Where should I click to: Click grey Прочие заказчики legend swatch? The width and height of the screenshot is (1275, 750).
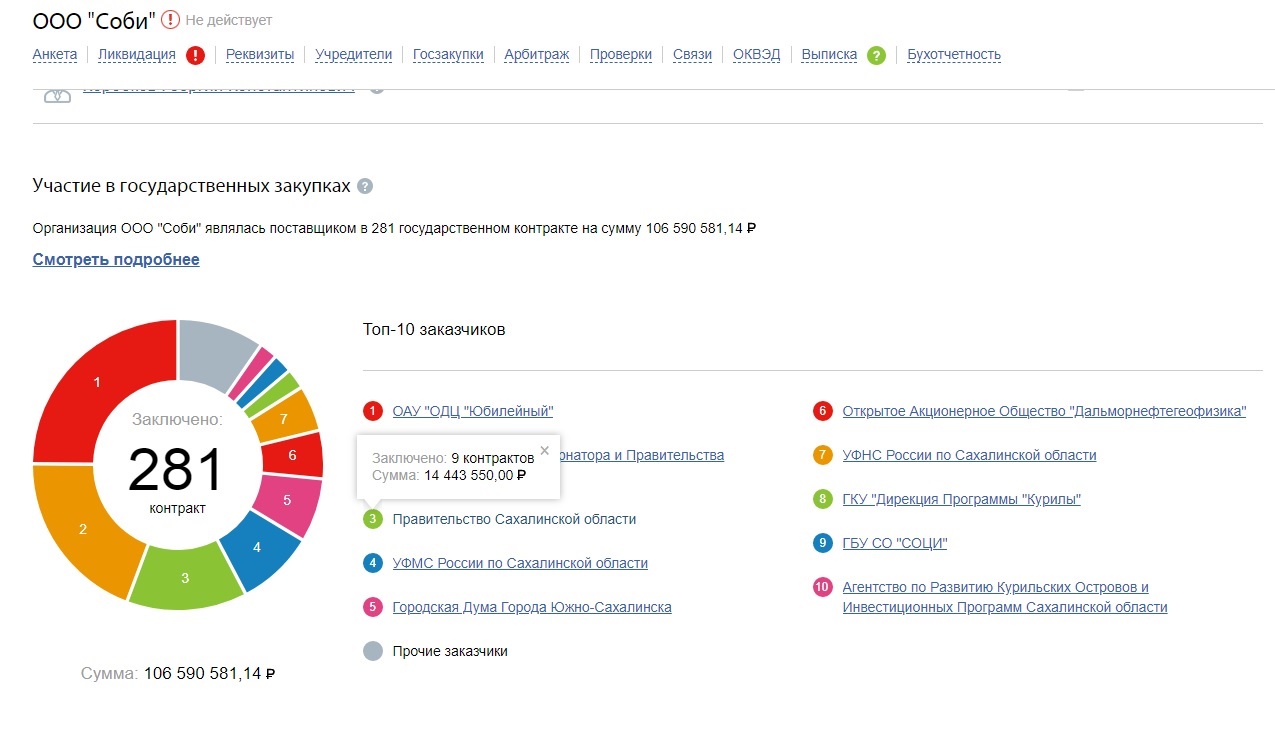click(x=373, y=651)
